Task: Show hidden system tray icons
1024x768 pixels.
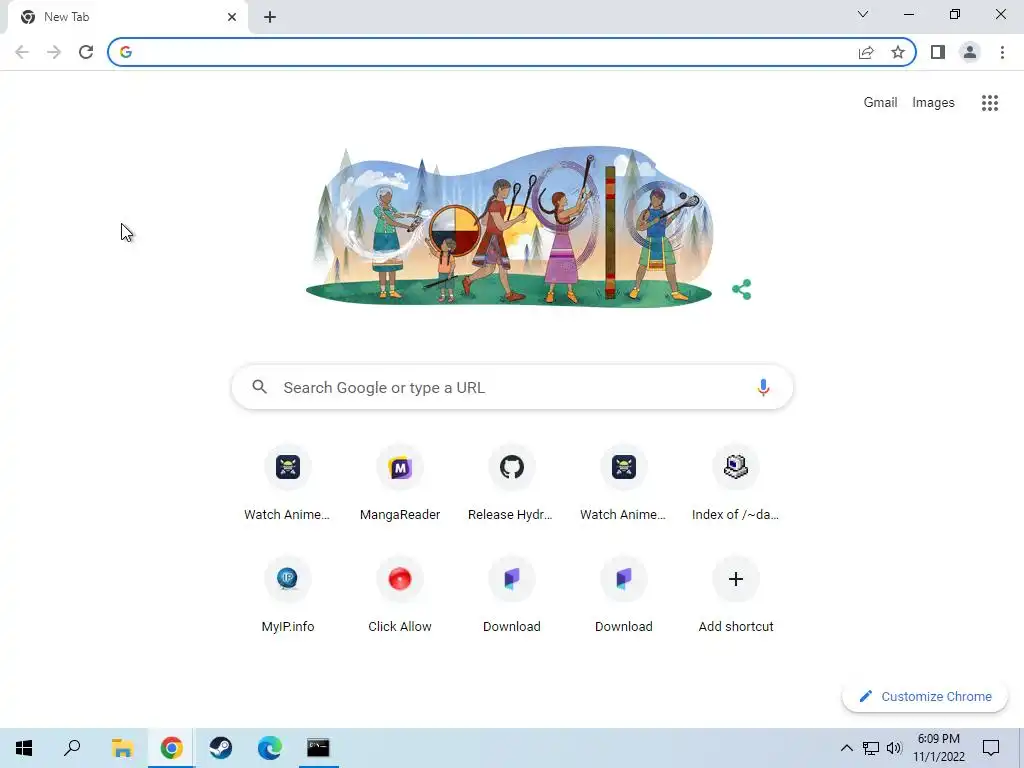Action: 846,748
